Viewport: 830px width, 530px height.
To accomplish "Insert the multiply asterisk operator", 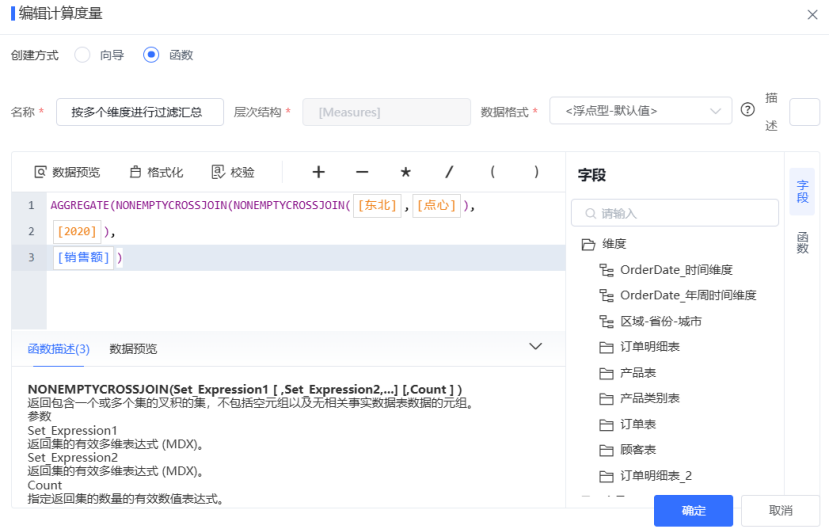I will coord(405,172).
